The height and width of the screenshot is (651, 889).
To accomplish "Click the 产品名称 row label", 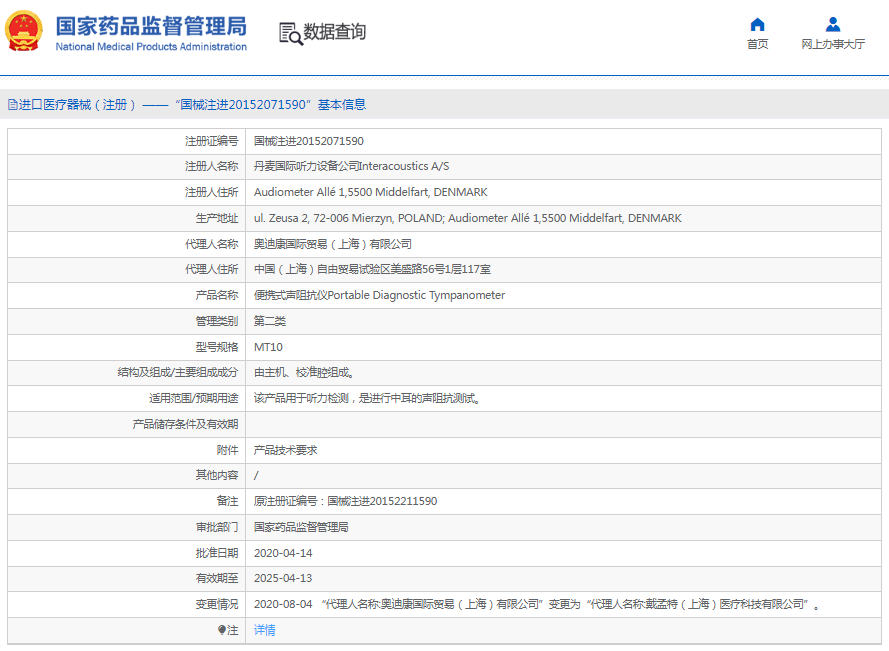I will coord(217,295).
